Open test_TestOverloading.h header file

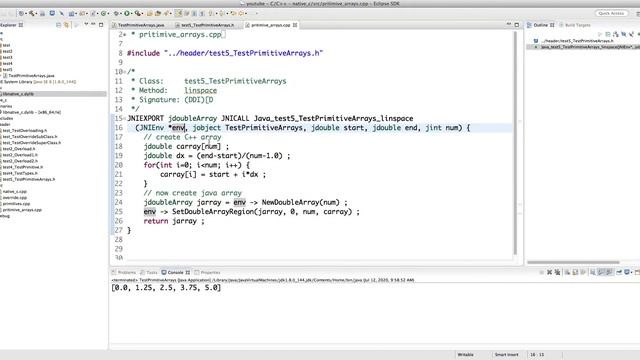click(24, 131)
